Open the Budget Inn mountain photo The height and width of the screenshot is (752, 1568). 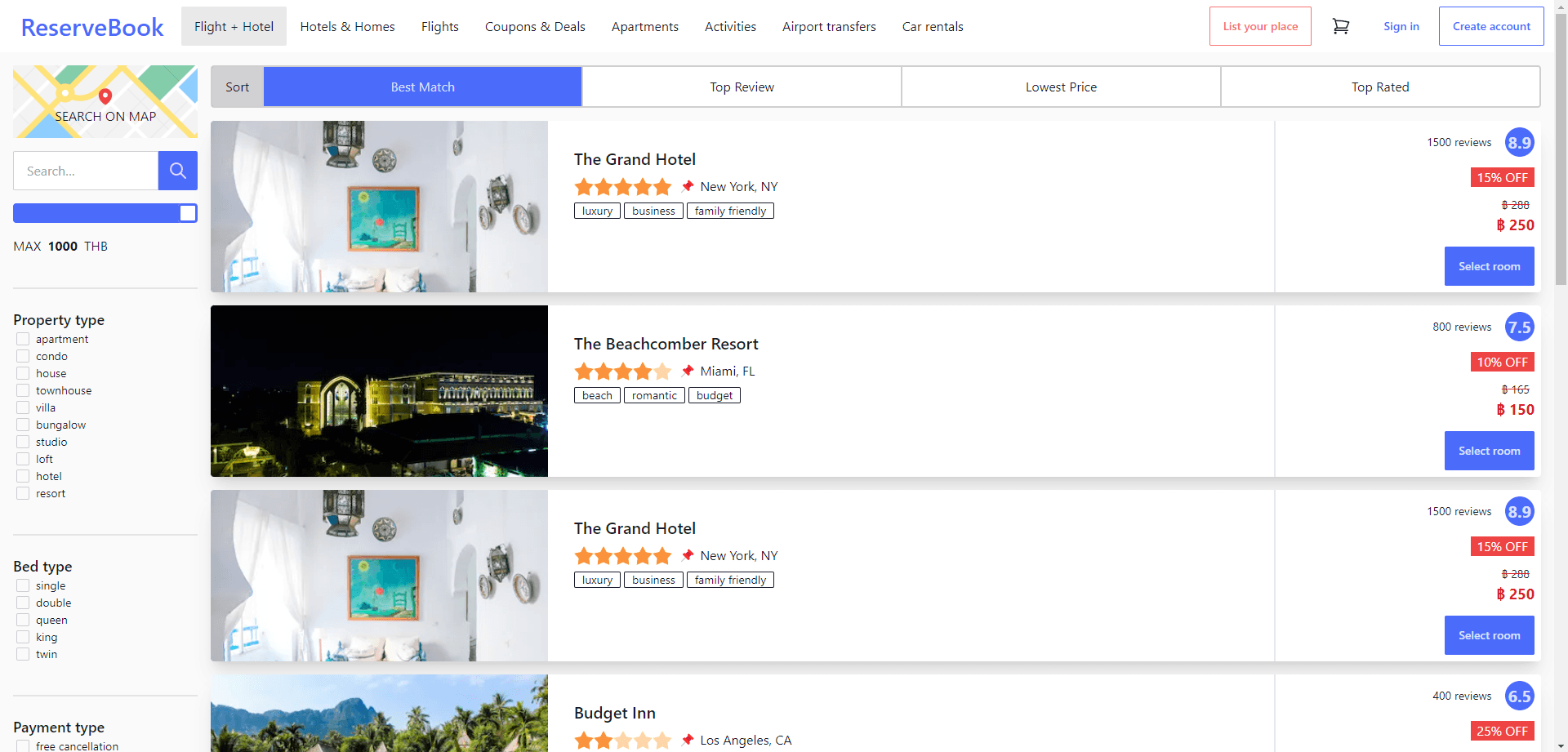pos(379,713)
